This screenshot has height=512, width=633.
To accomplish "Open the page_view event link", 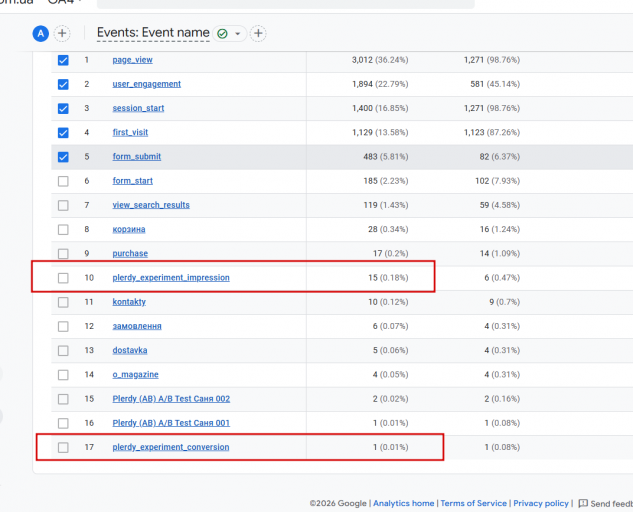I will (x=132, y=60).
